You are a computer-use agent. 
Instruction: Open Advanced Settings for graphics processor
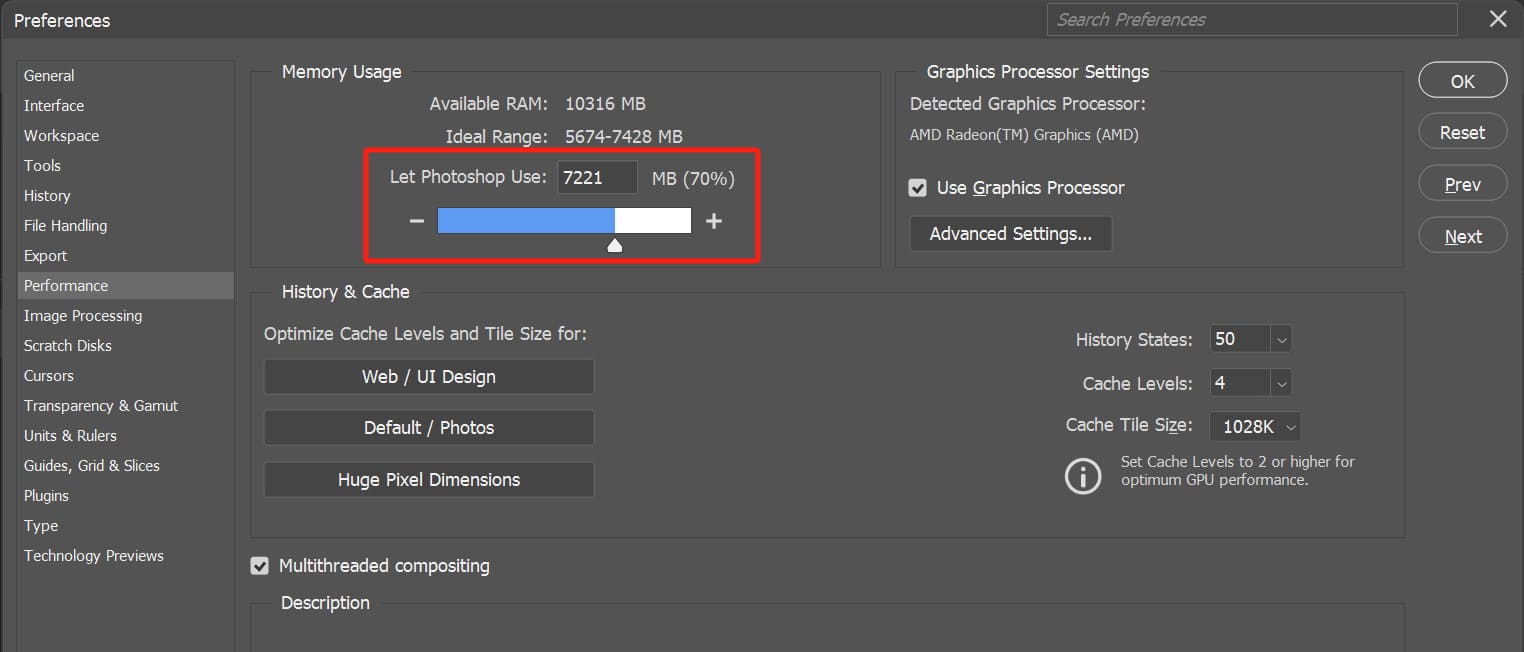[1010, 234]
